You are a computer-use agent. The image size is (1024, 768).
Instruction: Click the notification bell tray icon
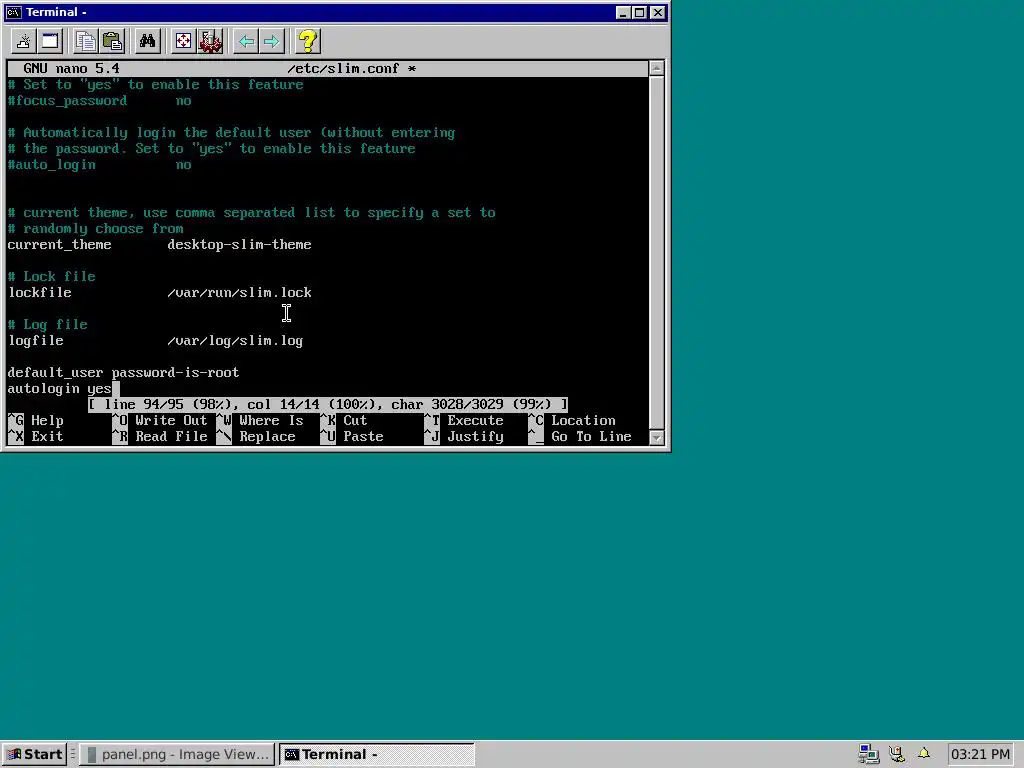click(923, 754)
